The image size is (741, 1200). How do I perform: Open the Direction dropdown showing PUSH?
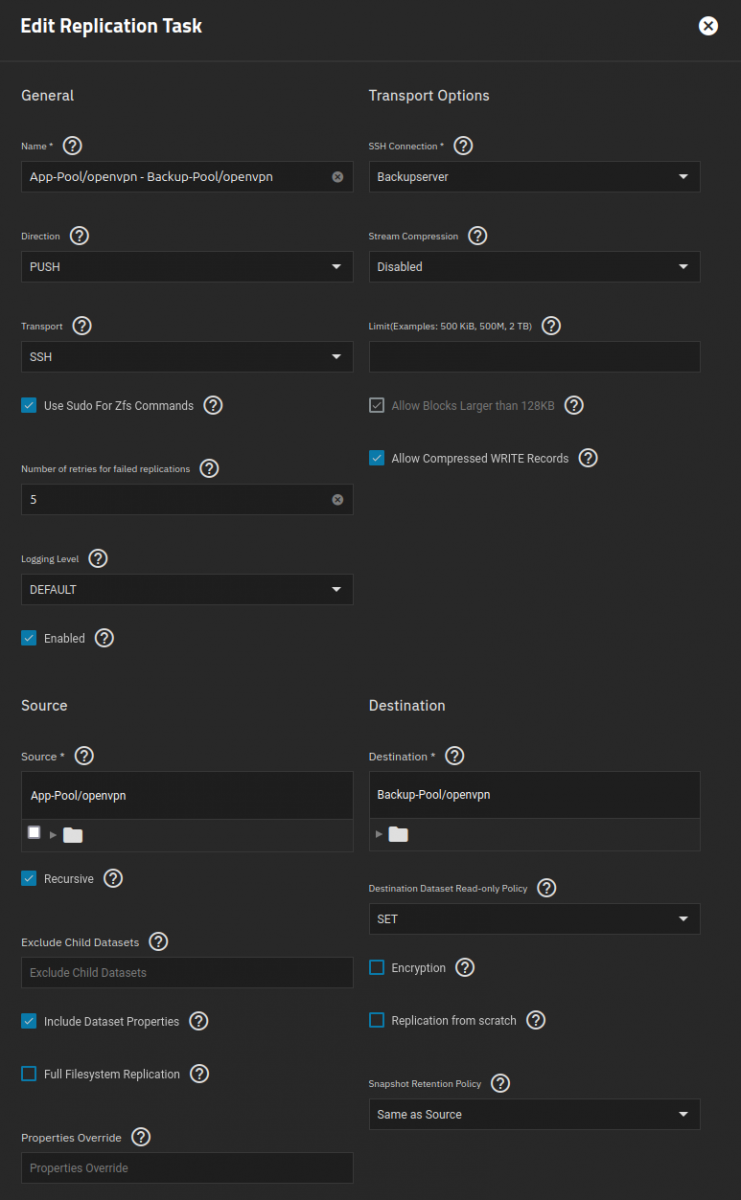click(x=187, y=267)
